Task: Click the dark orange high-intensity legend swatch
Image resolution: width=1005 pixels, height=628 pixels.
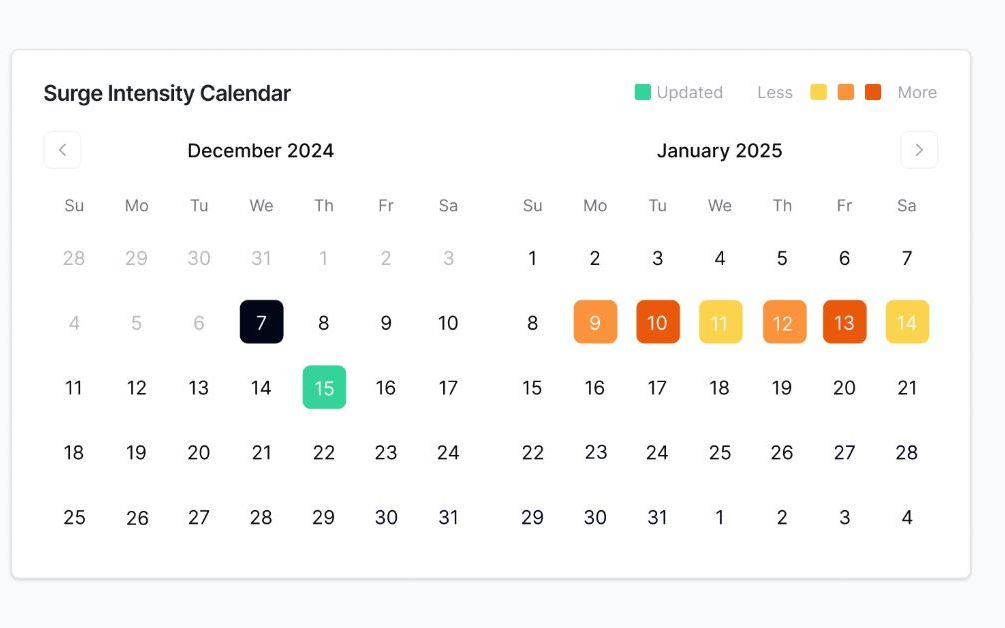Action: 873,92
